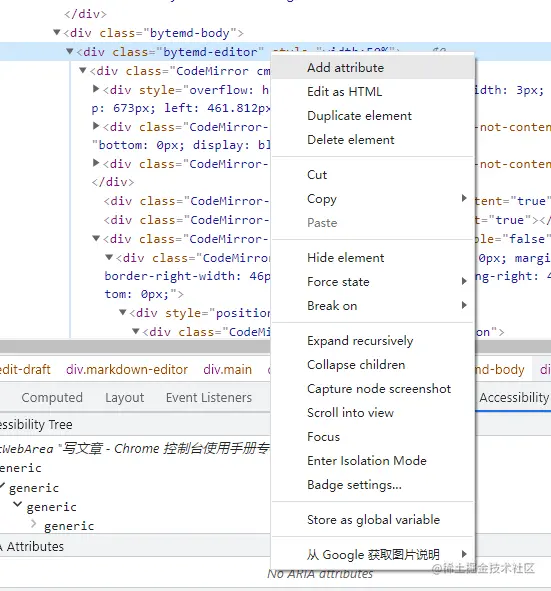Screen dimensions: 551x591
Task: Open the Break on submenu
Action: tap(372, 306)
